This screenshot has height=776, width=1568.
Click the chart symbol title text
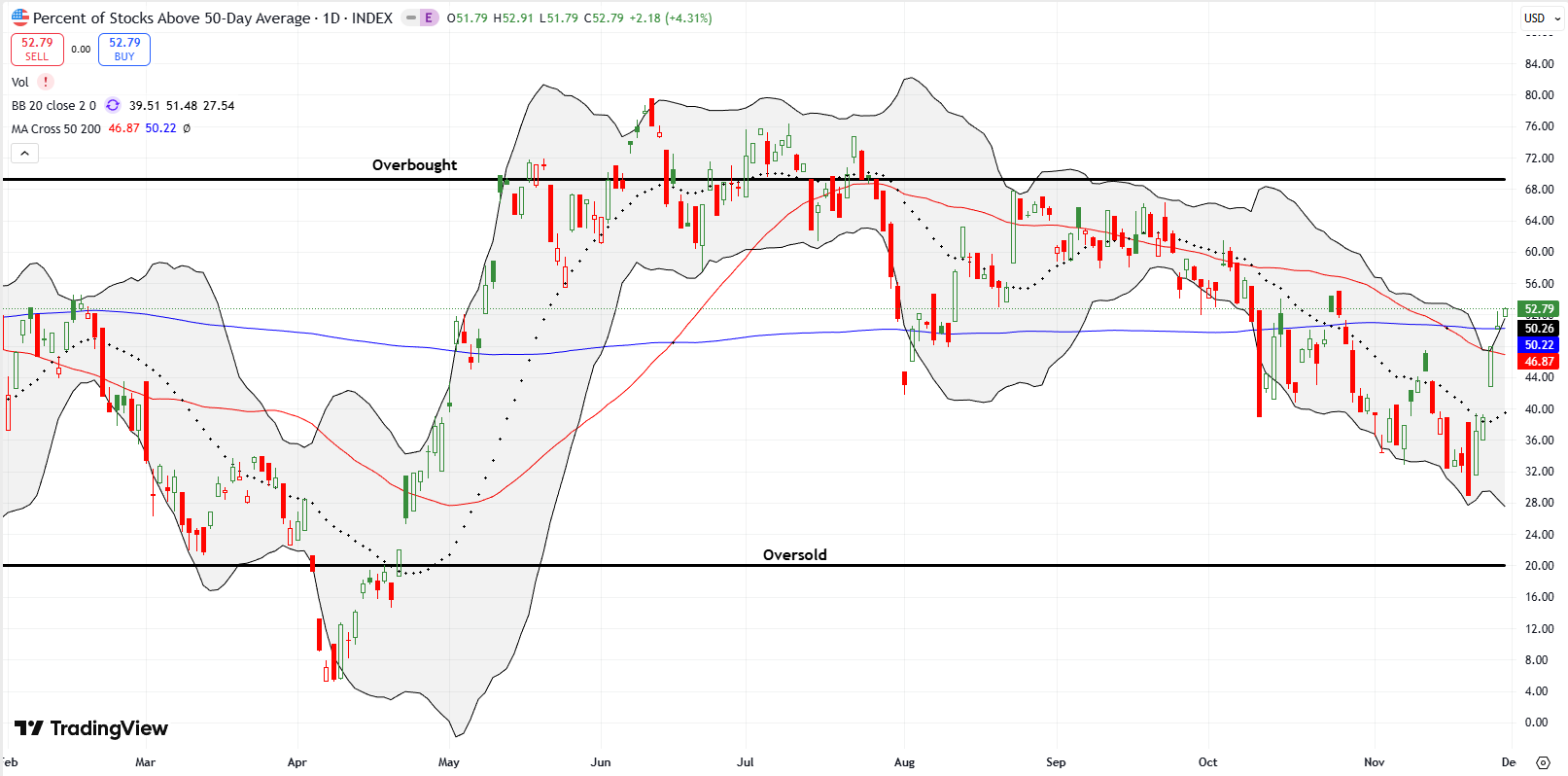[x=213, y=18]
